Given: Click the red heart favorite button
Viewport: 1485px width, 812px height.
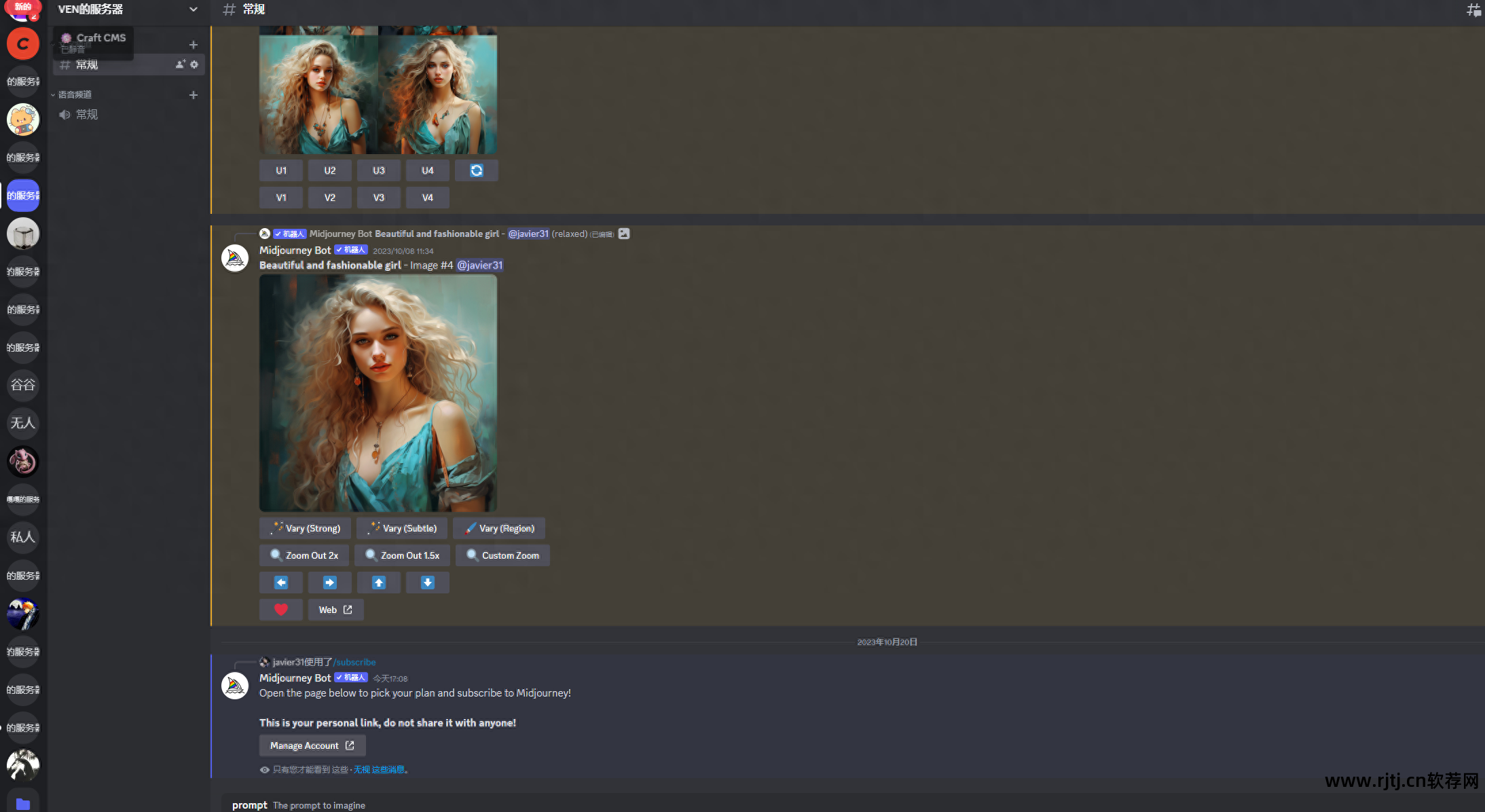Looking at the screenshot, I should click(x=280, y=610).
